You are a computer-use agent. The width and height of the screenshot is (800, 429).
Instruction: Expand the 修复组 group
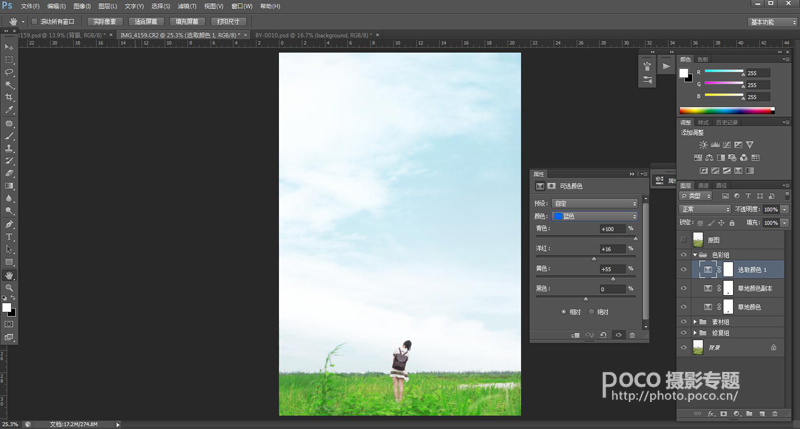(x=695, y=333)
